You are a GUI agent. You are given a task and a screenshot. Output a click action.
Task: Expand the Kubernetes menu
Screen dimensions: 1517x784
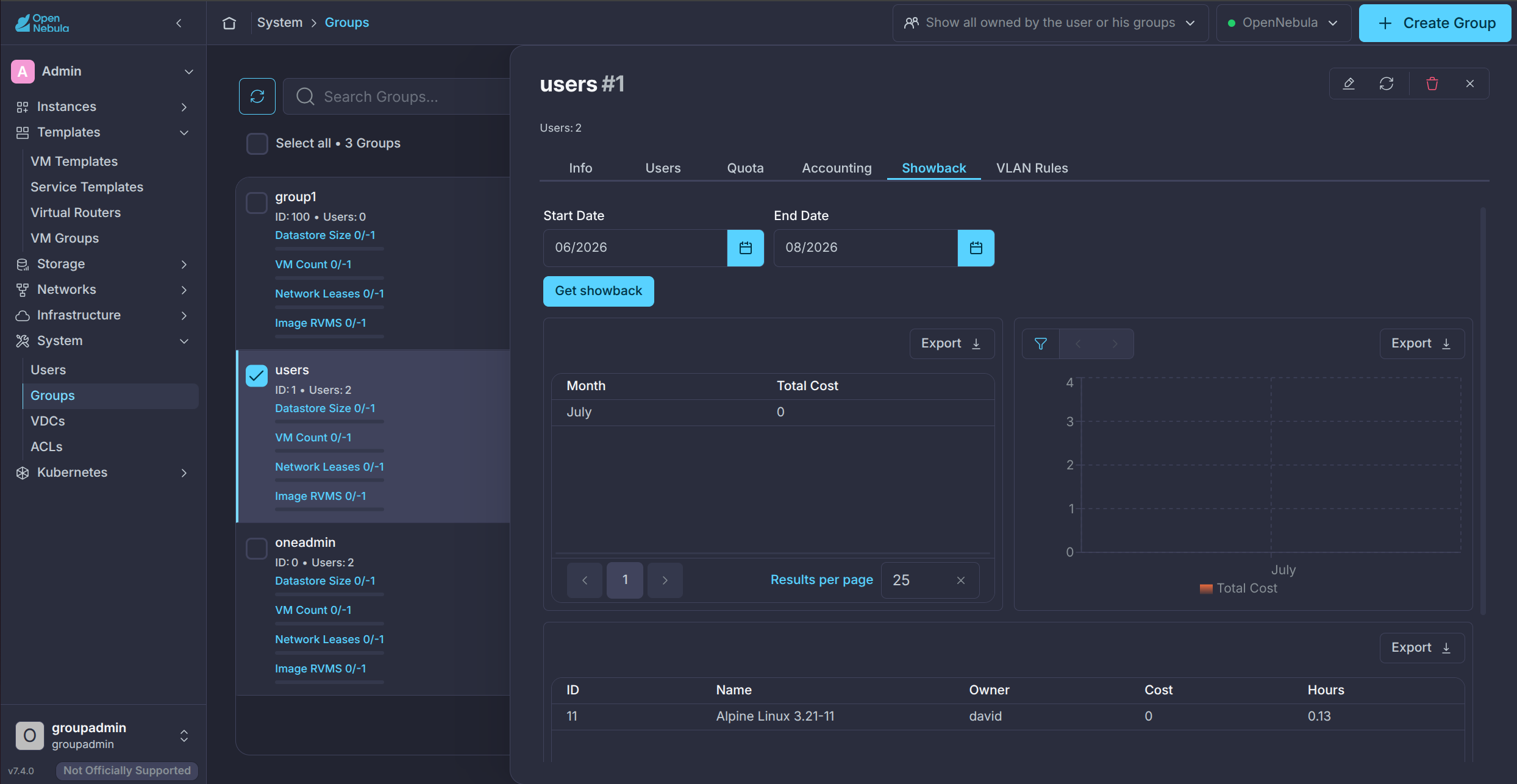click(184, 473)
